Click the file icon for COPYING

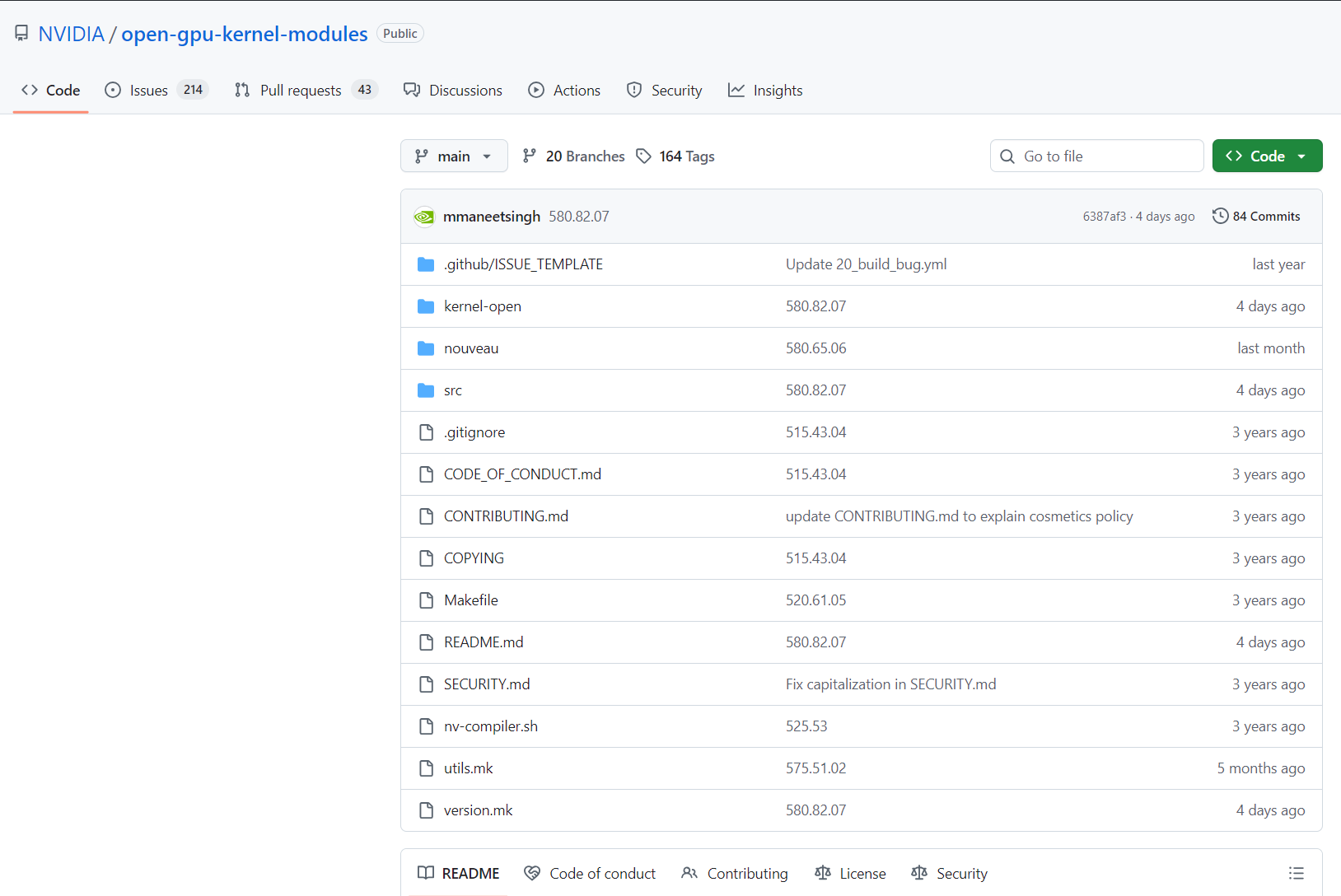(x=426, y=558)
